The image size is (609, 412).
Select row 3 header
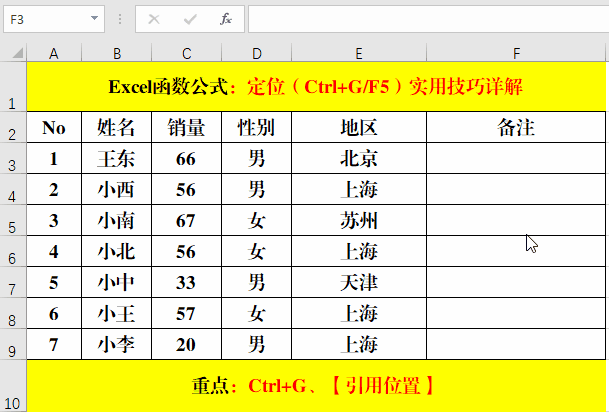tap(13, 158)
